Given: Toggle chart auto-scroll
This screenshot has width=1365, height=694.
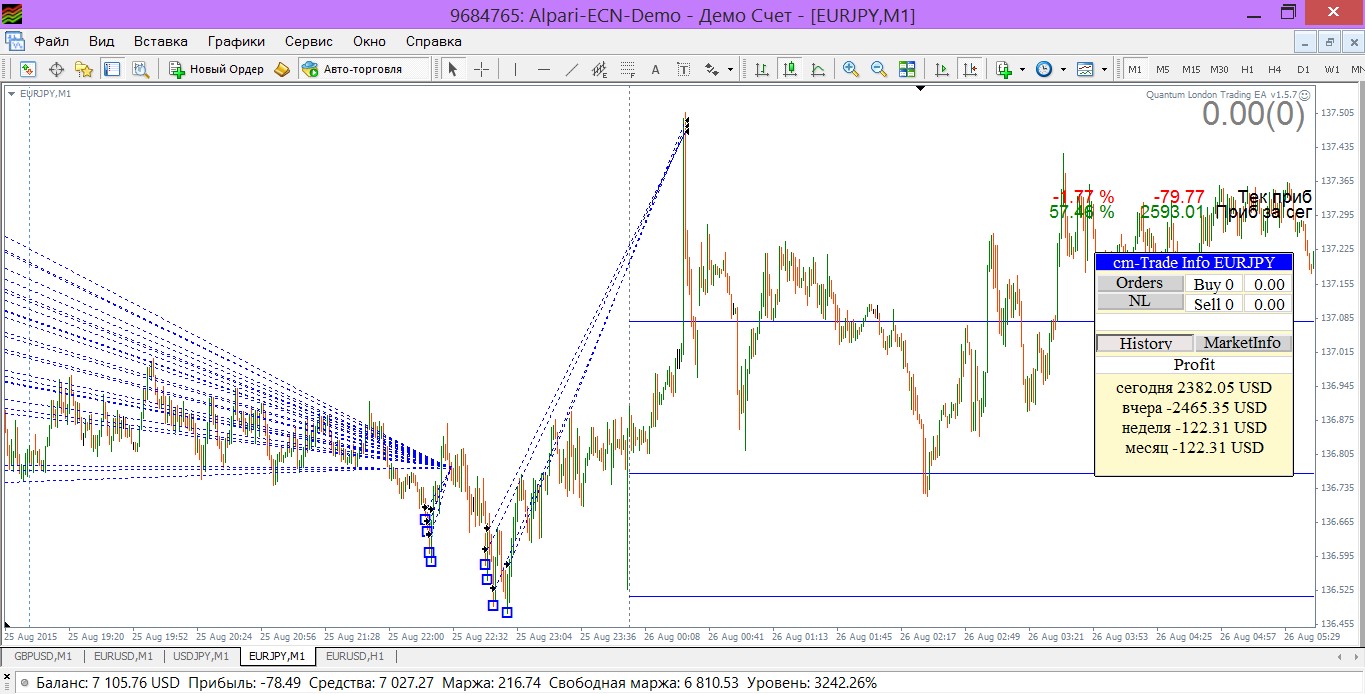Looking at the screenshot, I should coord(941,69).
